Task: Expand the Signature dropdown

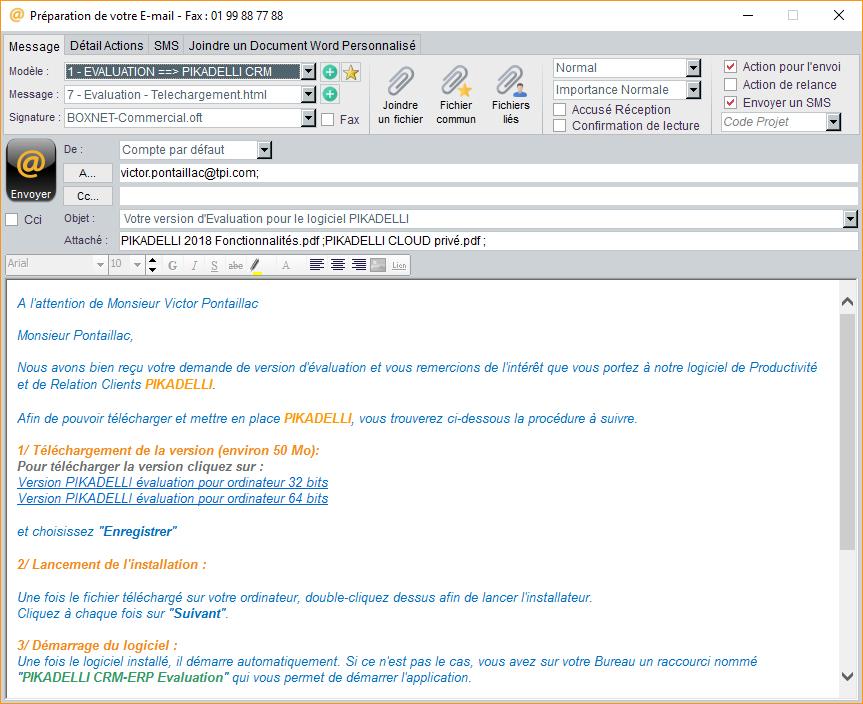Action: click(x=309, y=117)
